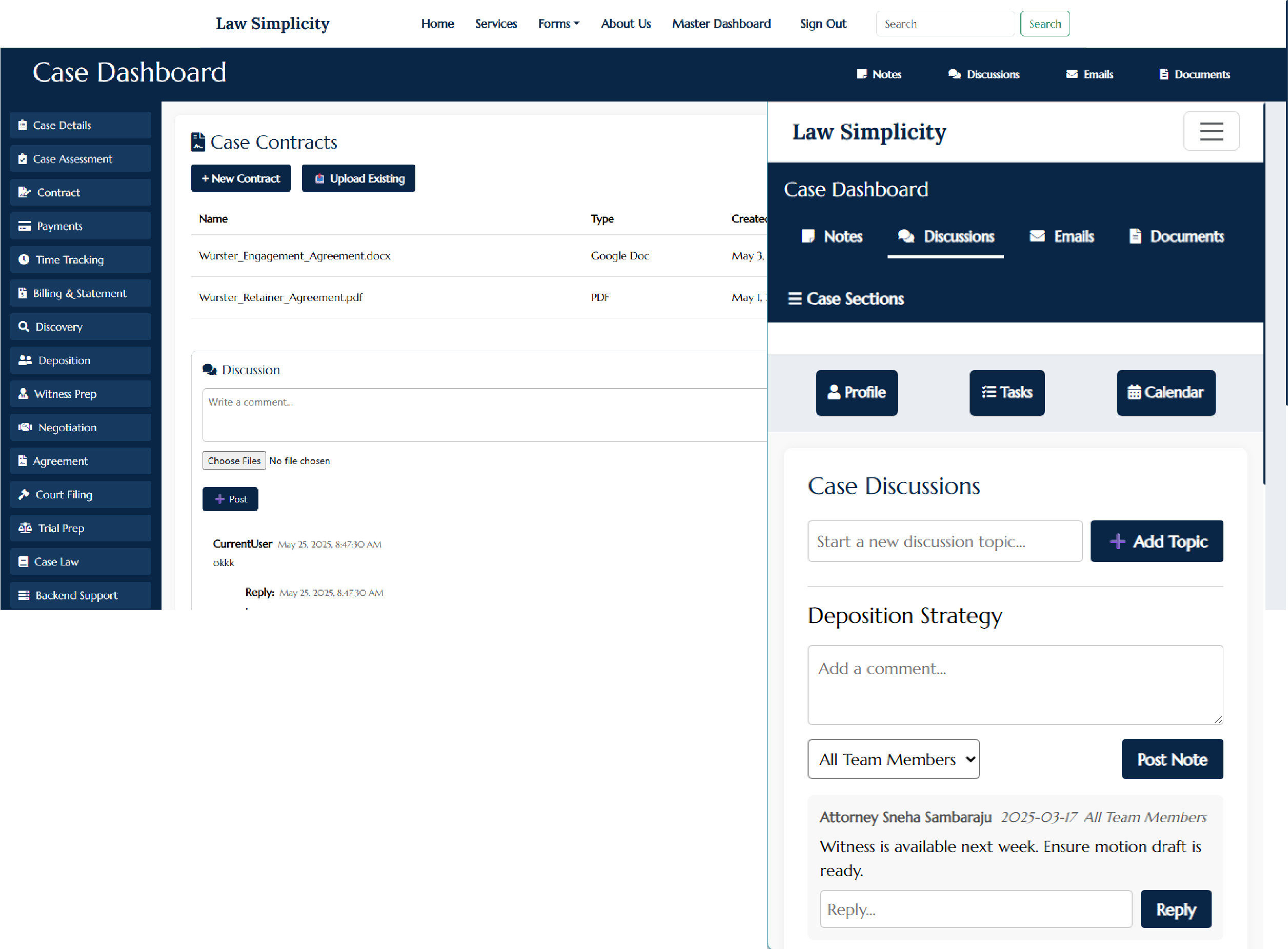Open the Profile panel button
Image resolution: width=1288 pixels, height=949 pixels.
pos(856,393)
